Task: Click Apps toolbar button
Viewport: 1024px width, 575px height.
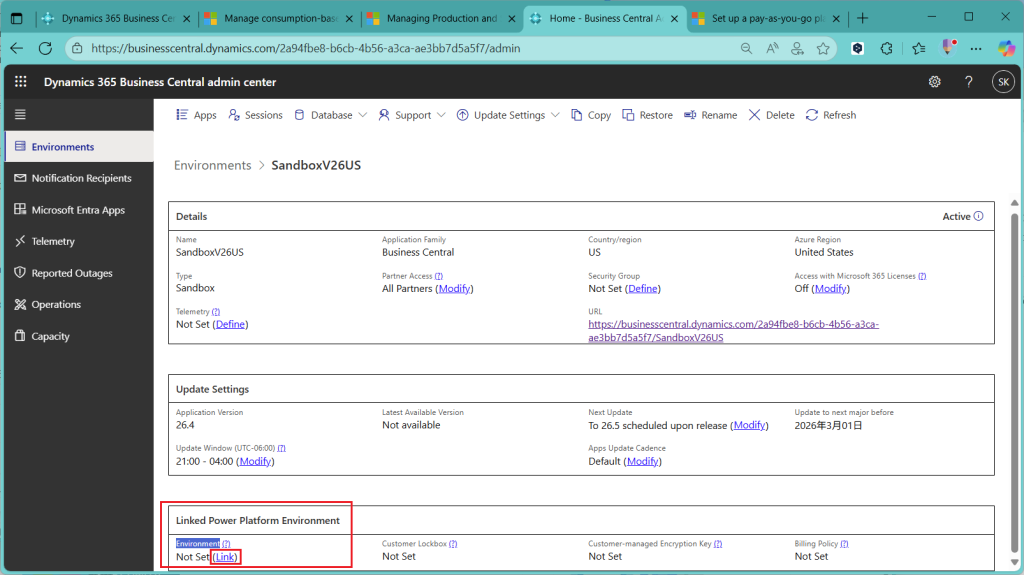Action: 196,115
